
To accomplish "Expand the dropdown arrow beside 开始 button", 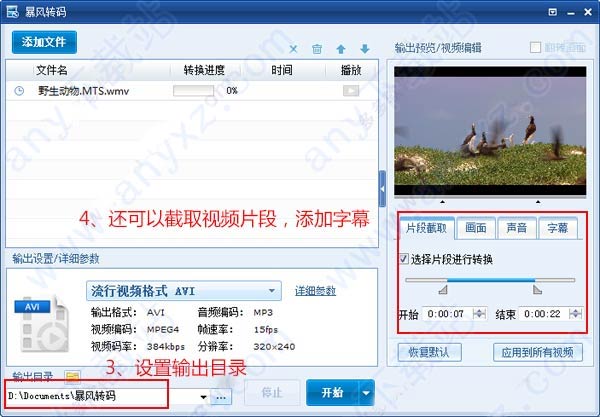I will 366,393.
